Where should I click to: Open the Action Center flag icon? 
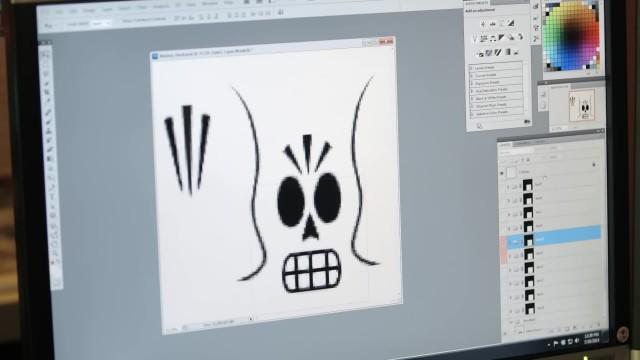556,344
